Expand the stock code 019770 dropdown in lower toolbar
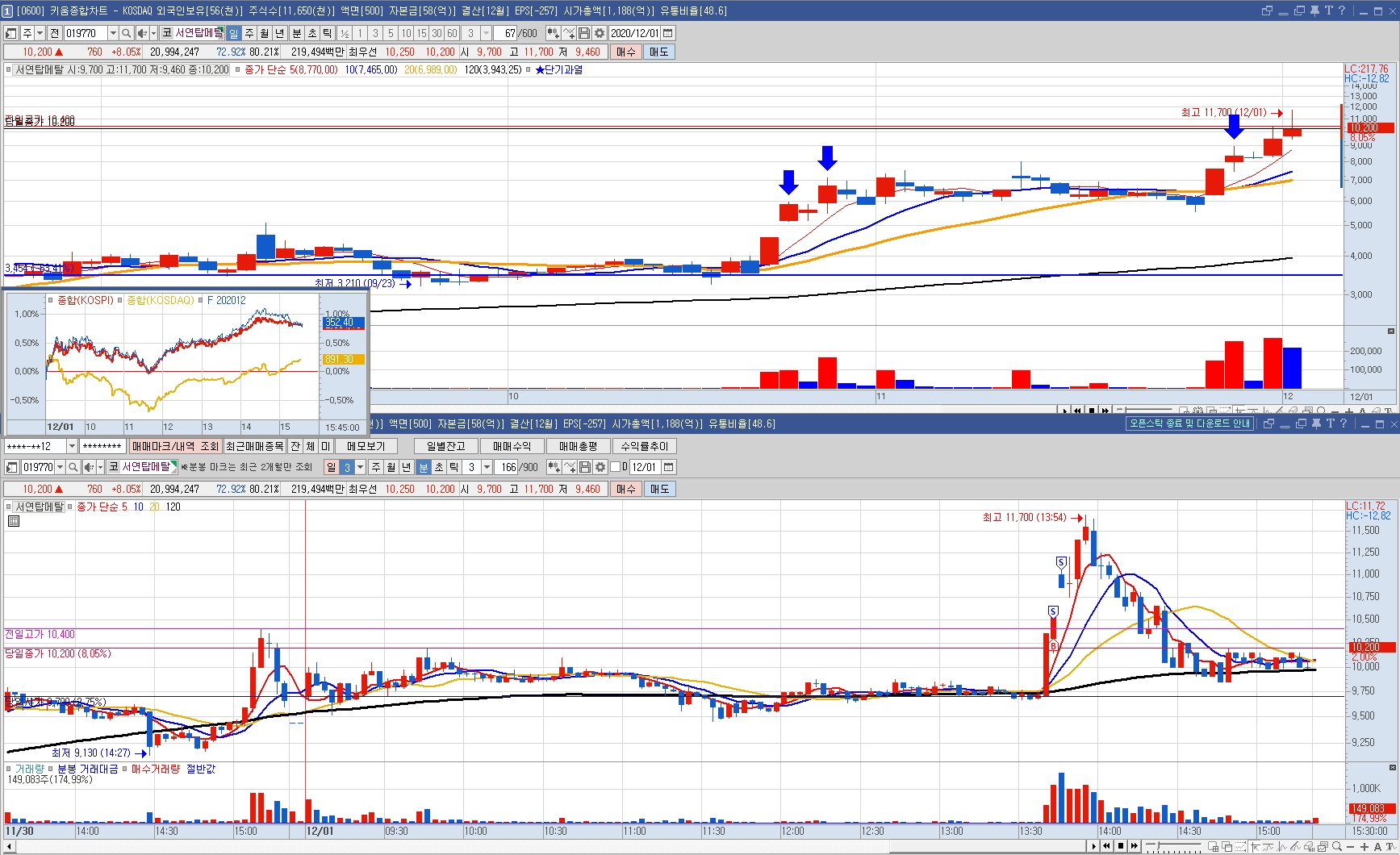The image size is (1400, 855). pos(61,467)
